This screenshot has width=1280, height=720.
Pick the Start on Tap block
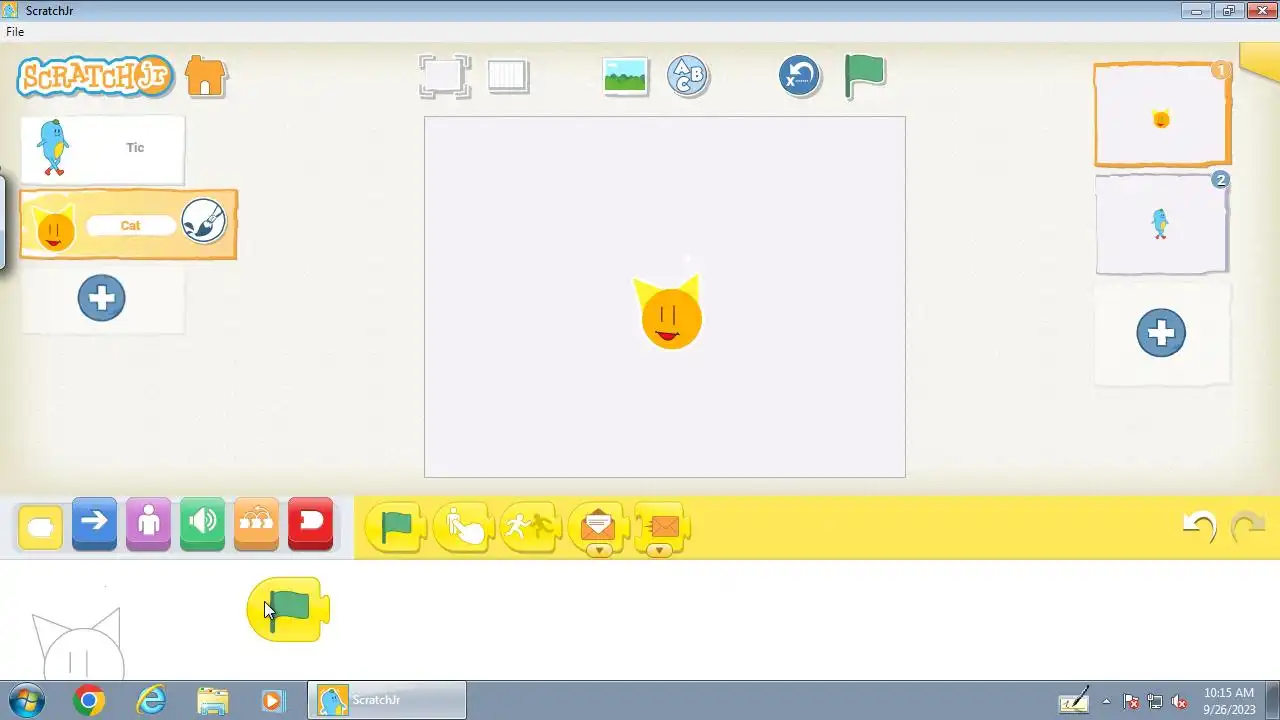click(464, 526)
